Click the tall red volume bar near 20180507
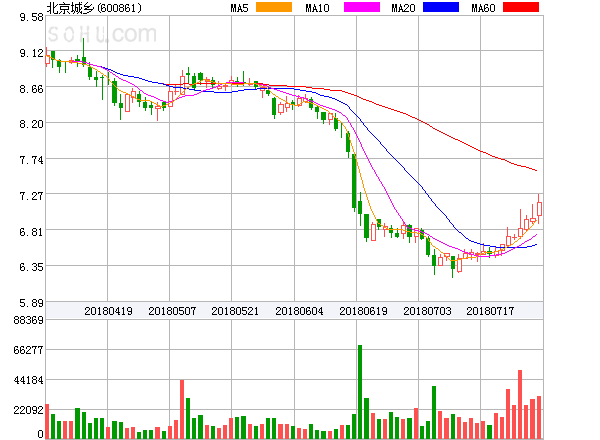The width and height of the screenshot is (600, 440). 182,409
